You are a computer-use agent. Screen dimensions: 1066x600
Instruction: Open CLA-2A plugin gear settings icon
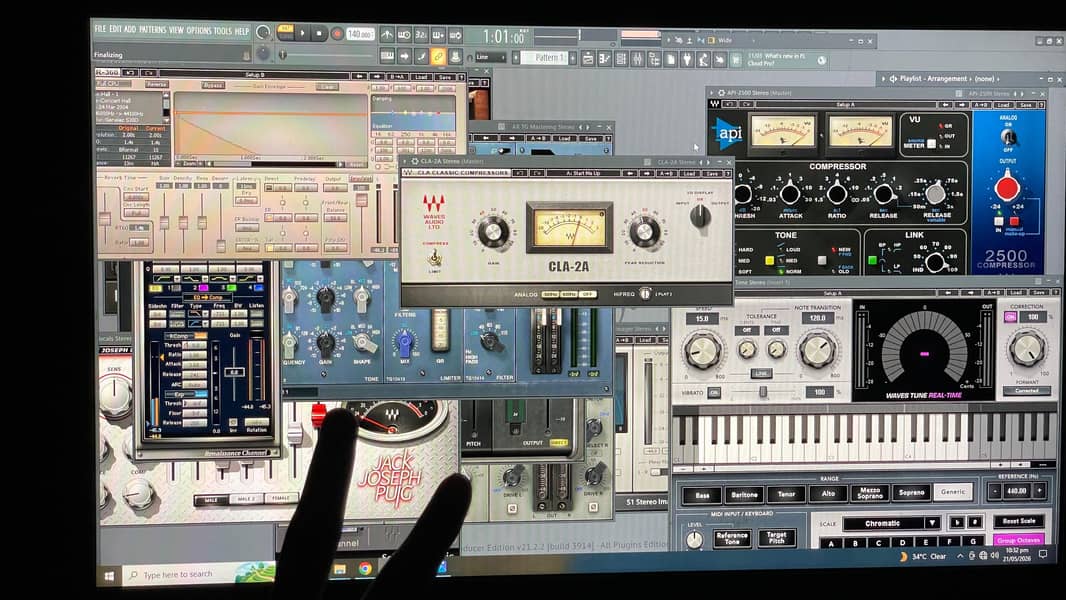click(x=415, y=162)
